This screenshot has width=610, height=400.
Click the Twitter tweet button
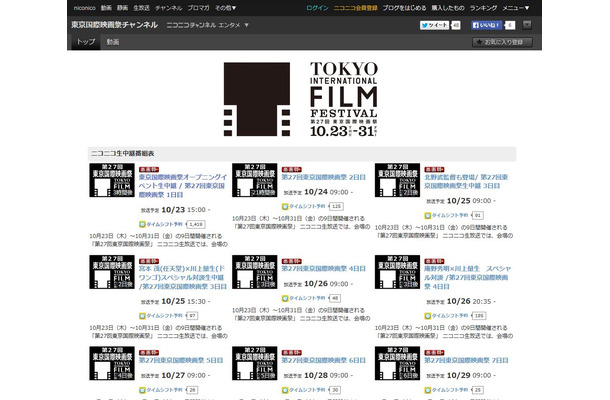click(x=435, y=25)
